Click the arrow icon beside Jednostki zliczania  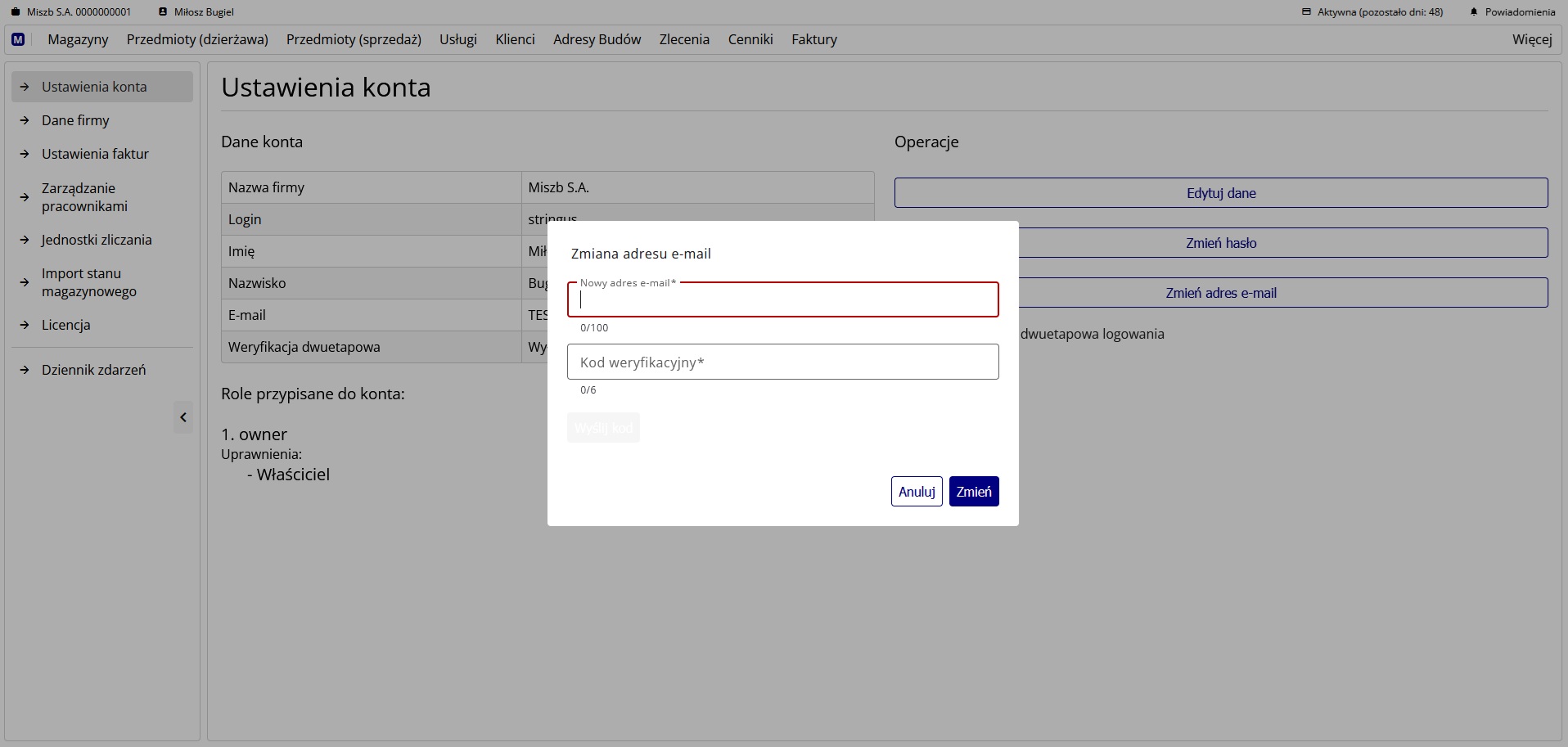(25, 240)
